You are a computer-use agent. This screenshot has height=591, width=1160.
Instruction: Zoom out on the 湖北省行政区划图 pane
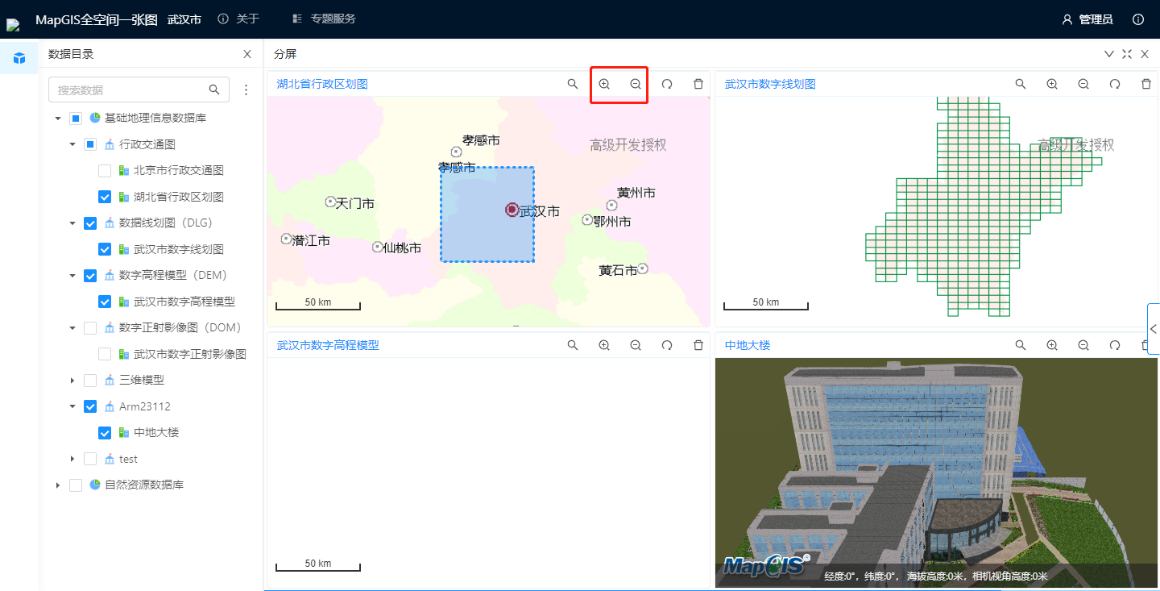(x=635, y=84)
